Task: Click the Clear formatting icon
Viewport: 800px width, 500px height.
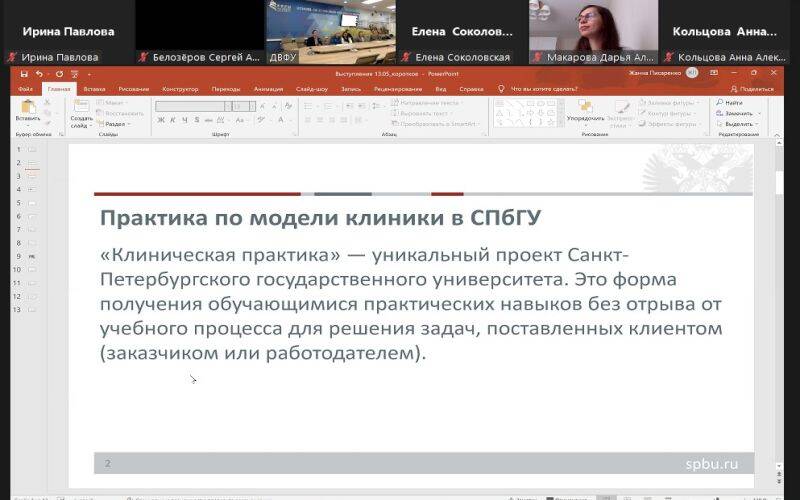Action: [288, 106]
